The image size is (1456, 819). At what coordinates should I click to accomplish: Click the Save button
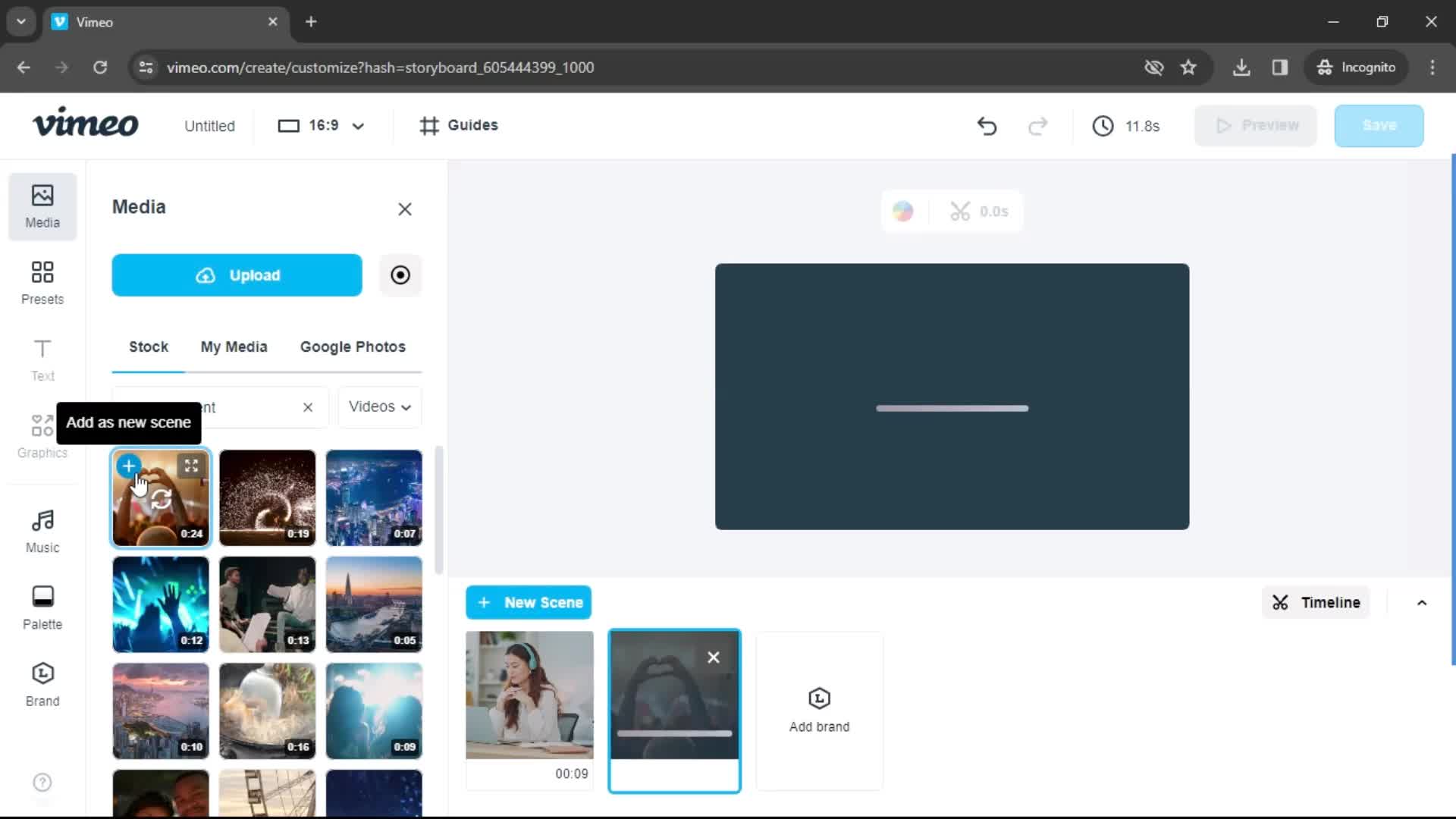coord(1379,126)
